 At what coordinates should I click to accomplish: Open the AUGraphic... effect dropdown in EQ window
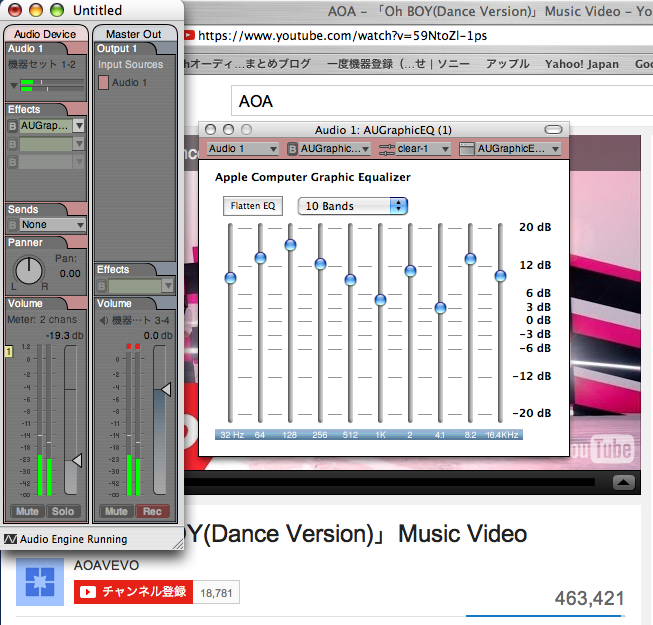coord(335,149)
